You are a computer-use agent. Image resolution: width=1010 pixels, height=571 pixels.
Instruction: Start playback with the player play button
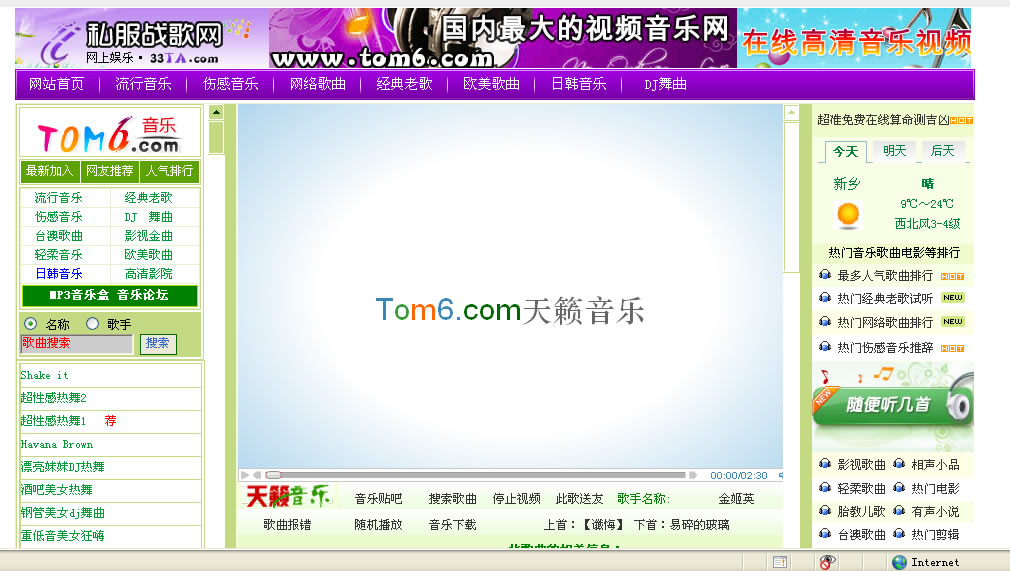[x=245, y=475]
